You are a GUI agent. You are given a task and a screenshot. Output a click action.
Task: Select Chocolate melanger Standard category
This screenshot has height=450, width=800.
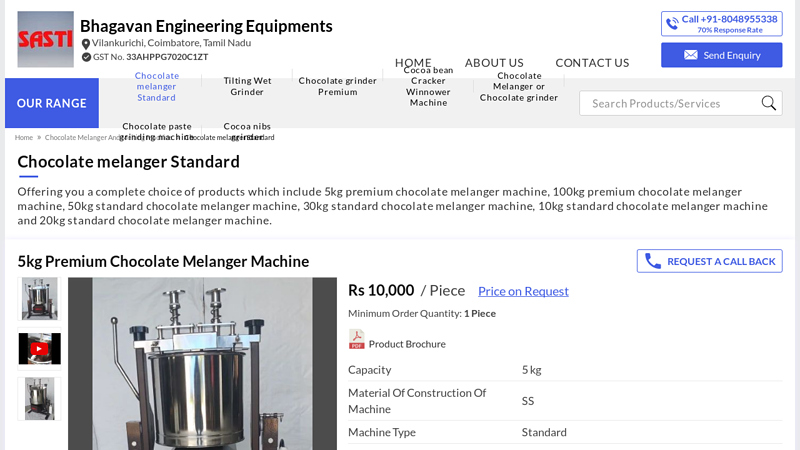click(157, 86)
